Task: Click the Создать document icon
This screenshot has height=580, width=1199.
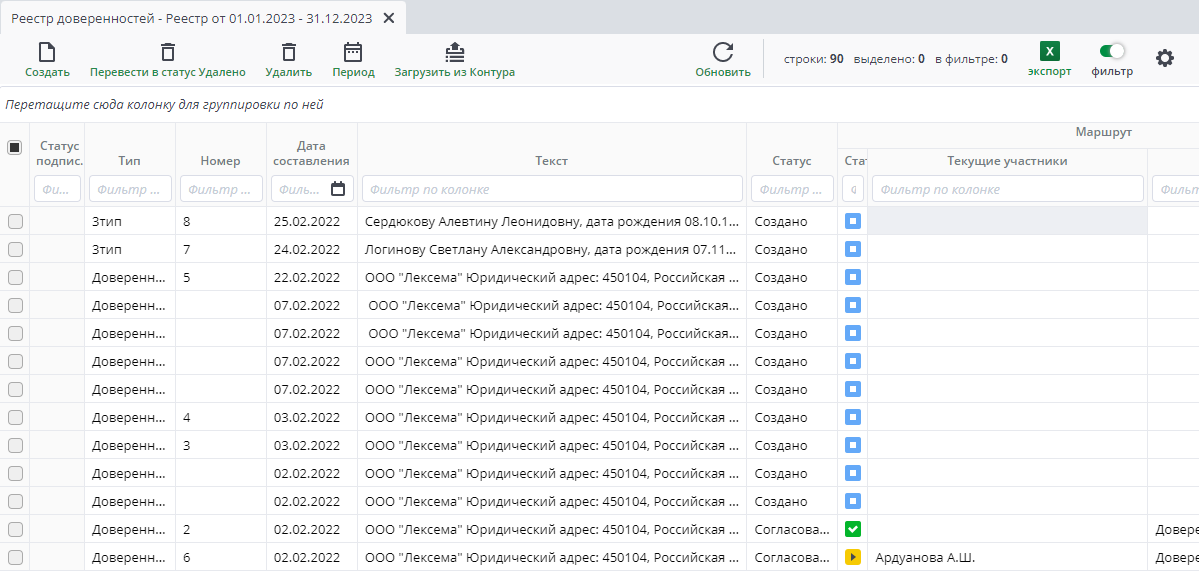Action: coord(47,52)
